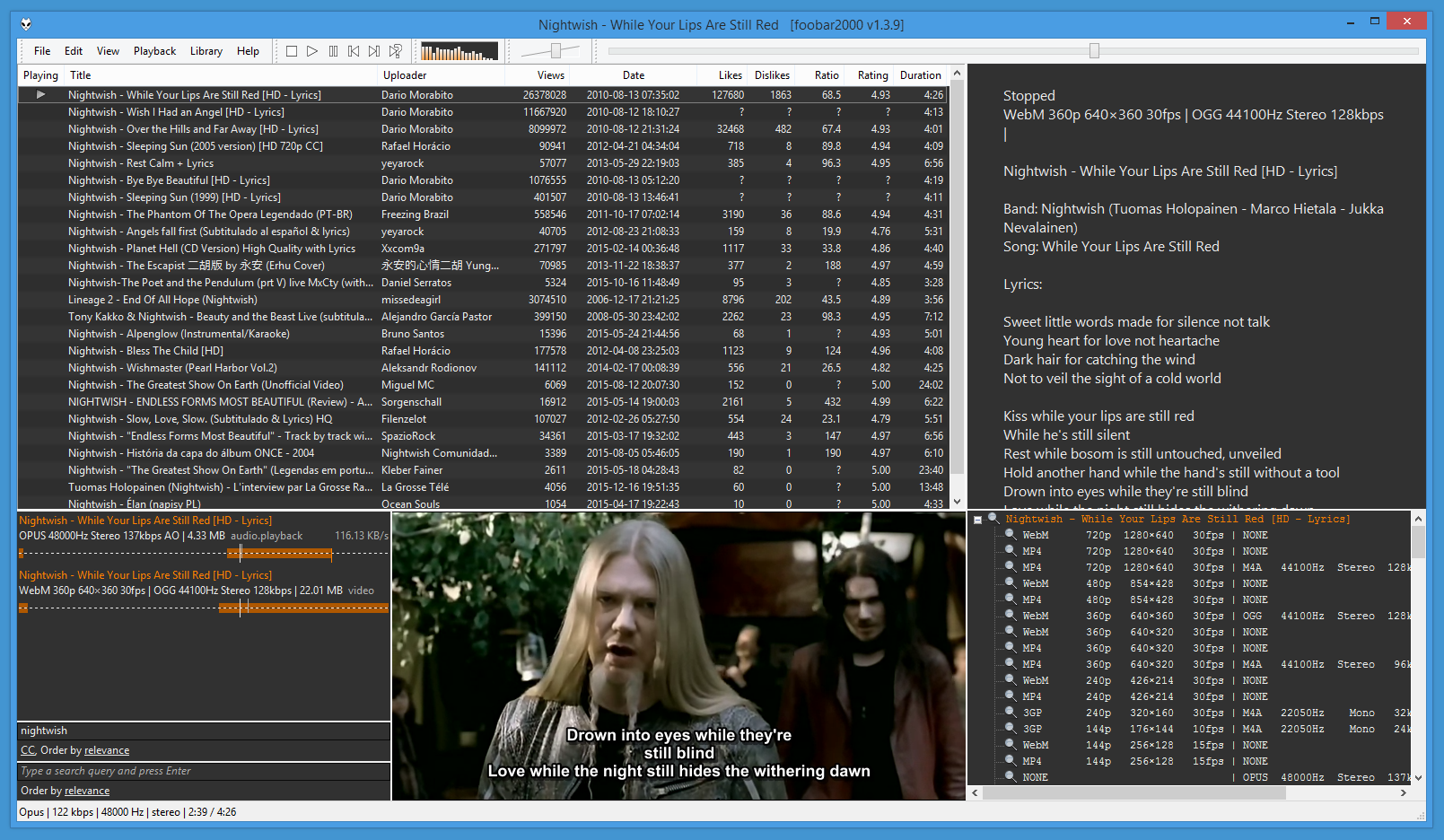Click magnifier icon of MP4 240p row
This screenshot has width=1444, height=840.
tap(1010, 696)
